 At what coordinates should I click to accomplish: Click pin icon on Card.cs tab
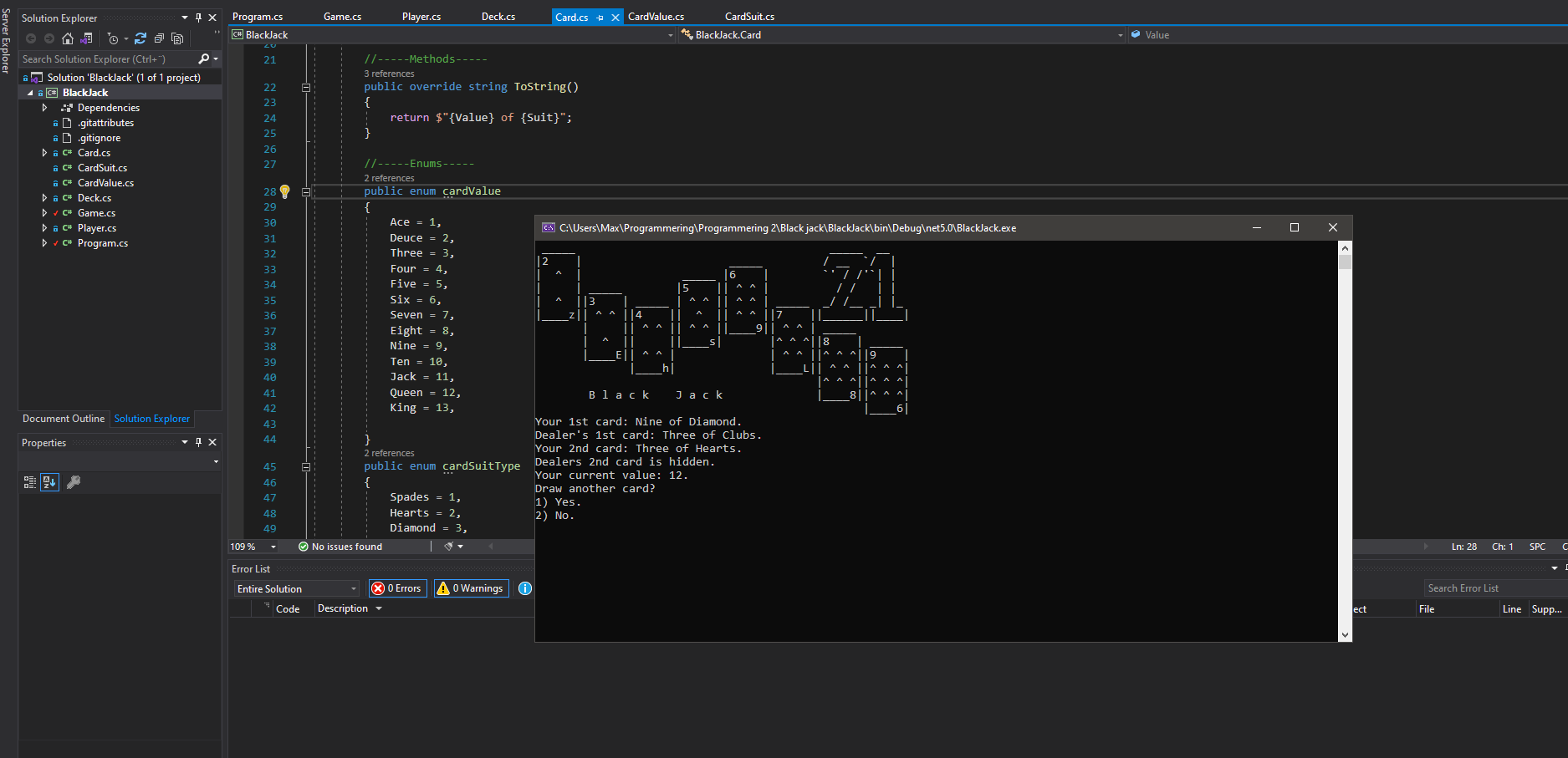[600, 17]
